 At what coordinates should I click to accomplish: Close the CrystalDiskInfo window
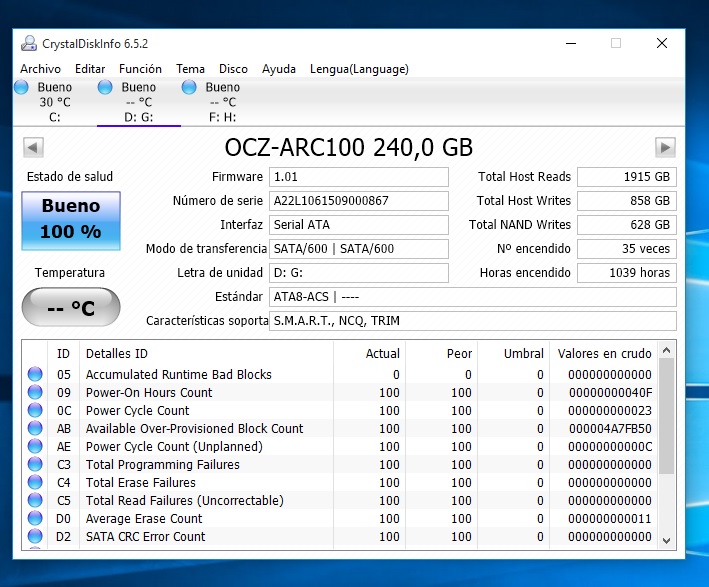pos(662,43)
